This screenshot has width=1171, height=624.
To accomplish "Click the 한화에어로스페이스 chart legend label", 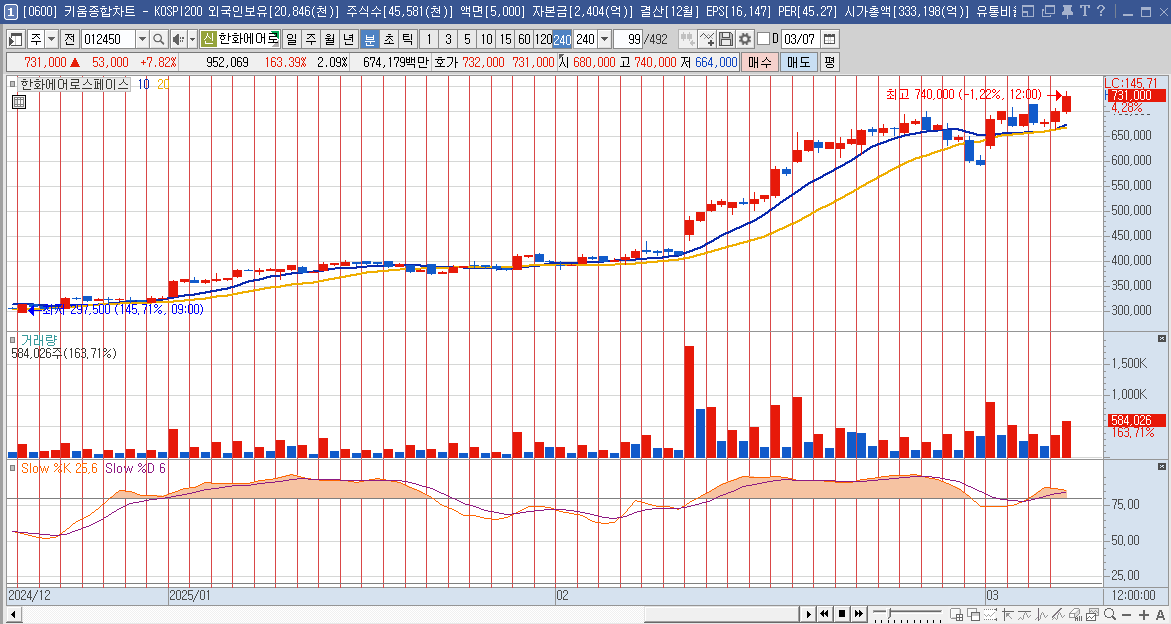I will (x=75, y=85).
